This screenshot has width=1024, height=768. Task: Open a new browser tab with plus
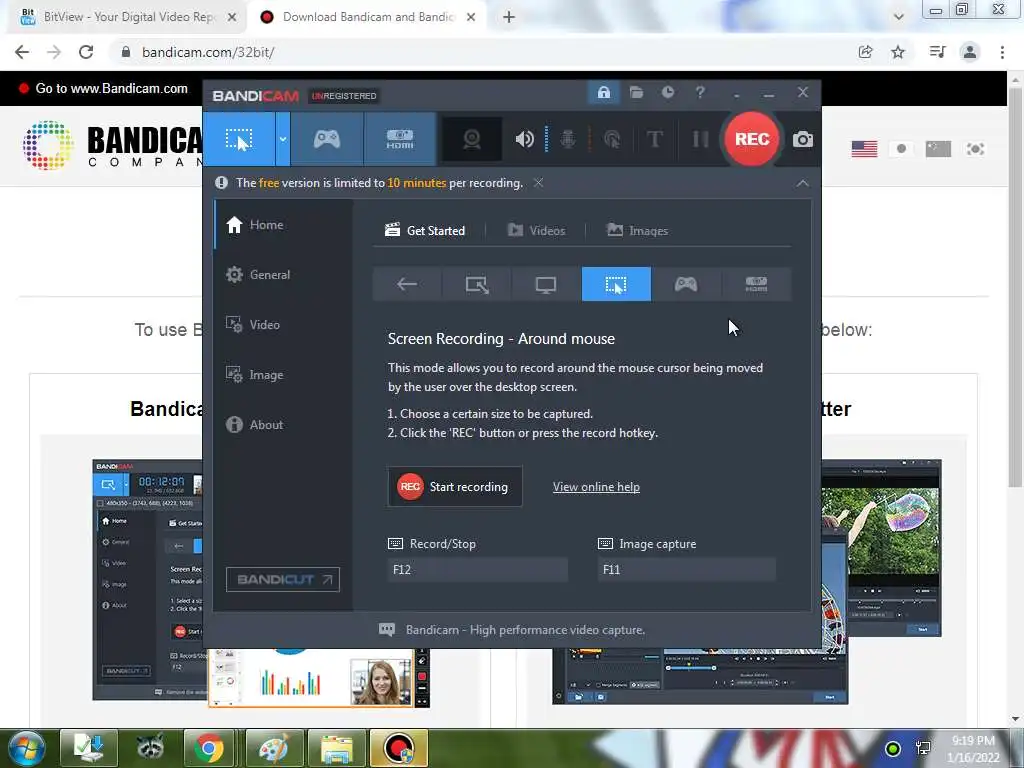pos(509,18)
